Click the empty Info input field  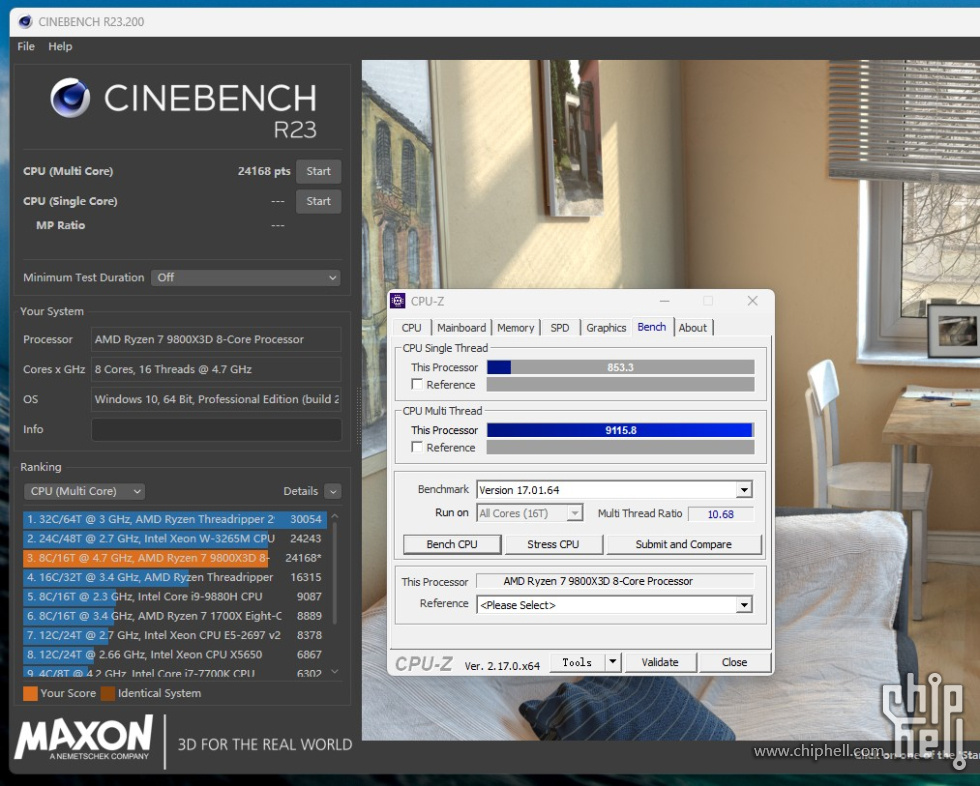[x=216, y=430]
